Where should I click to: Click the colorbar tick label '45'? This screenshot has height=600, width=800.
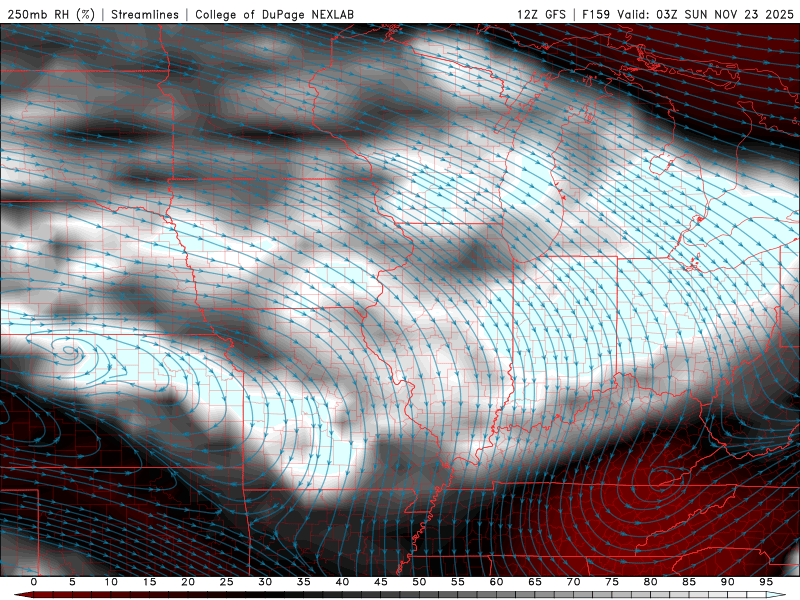381,582
